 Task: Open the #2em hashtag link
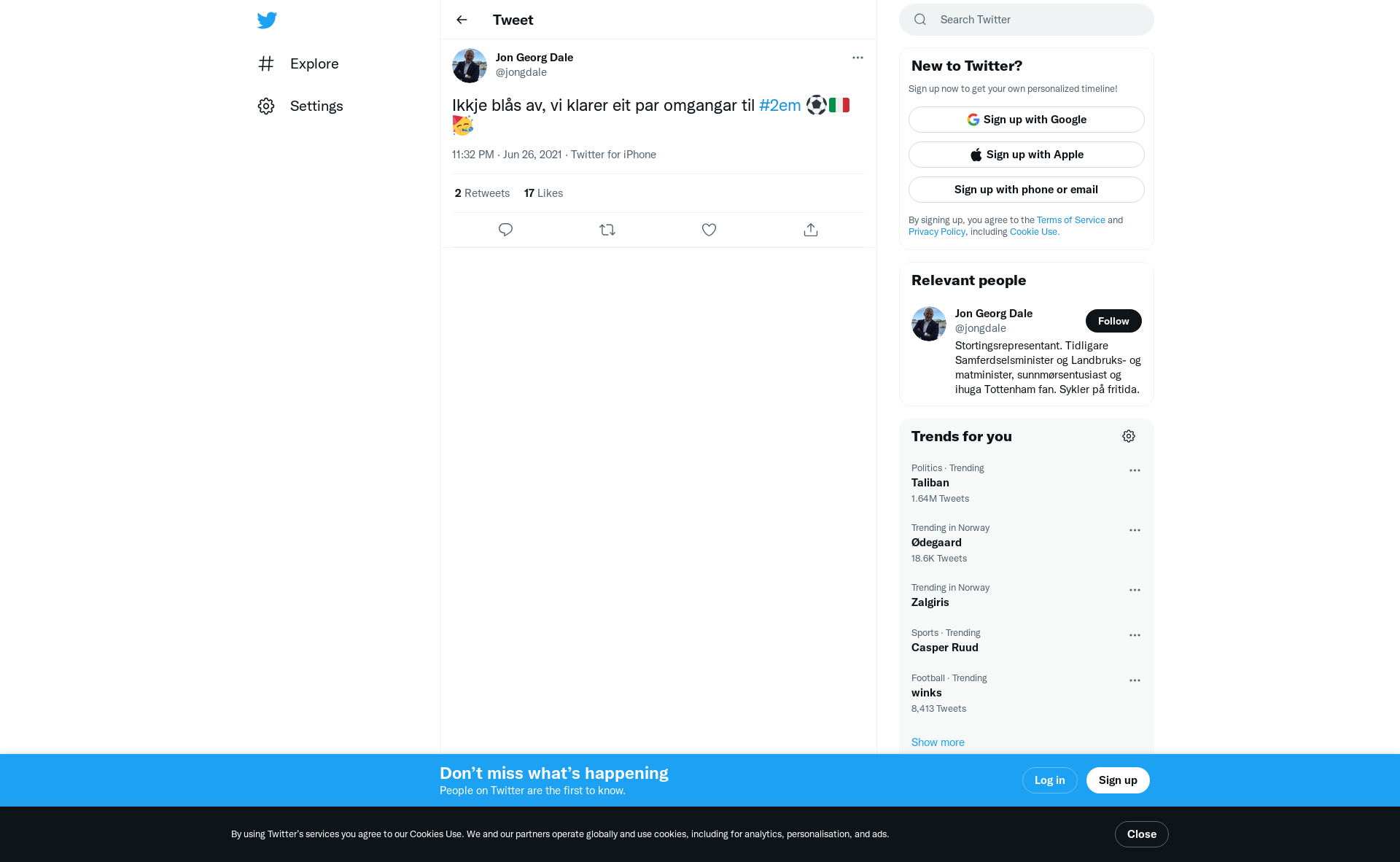tap(779, 105)
